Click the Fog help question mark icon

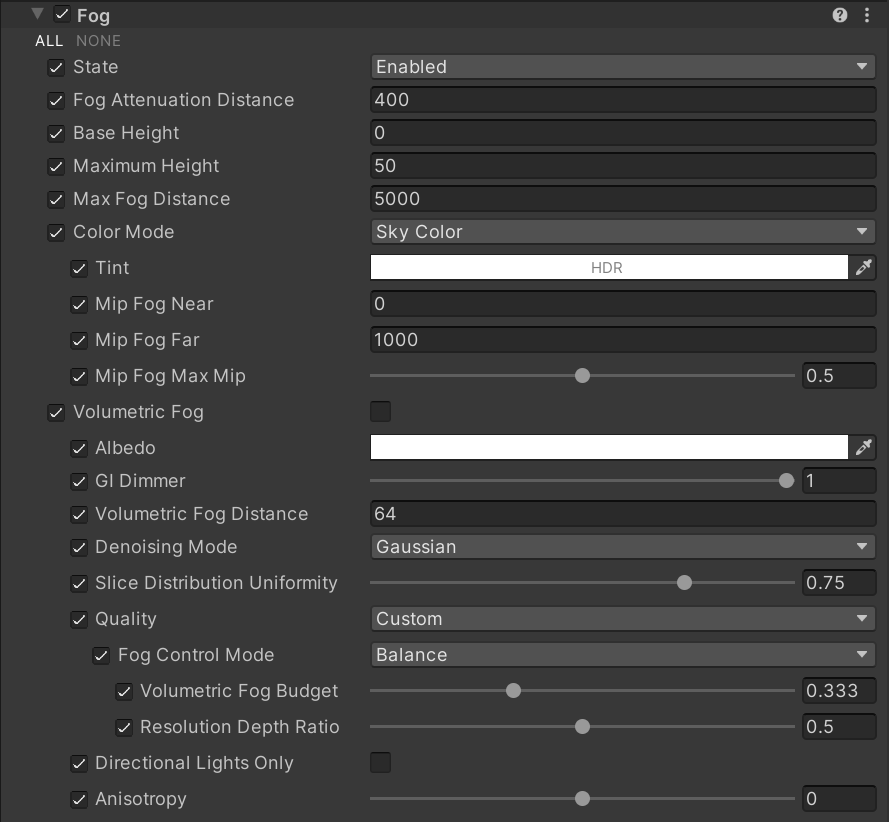840,15
